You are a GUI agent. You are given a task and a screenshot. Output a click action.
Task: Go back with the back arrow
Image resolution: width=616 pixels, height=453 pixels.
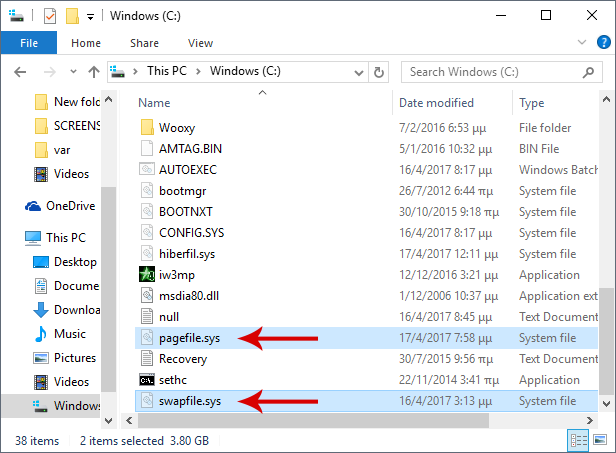pyautogui.click(x=20, y=72)
